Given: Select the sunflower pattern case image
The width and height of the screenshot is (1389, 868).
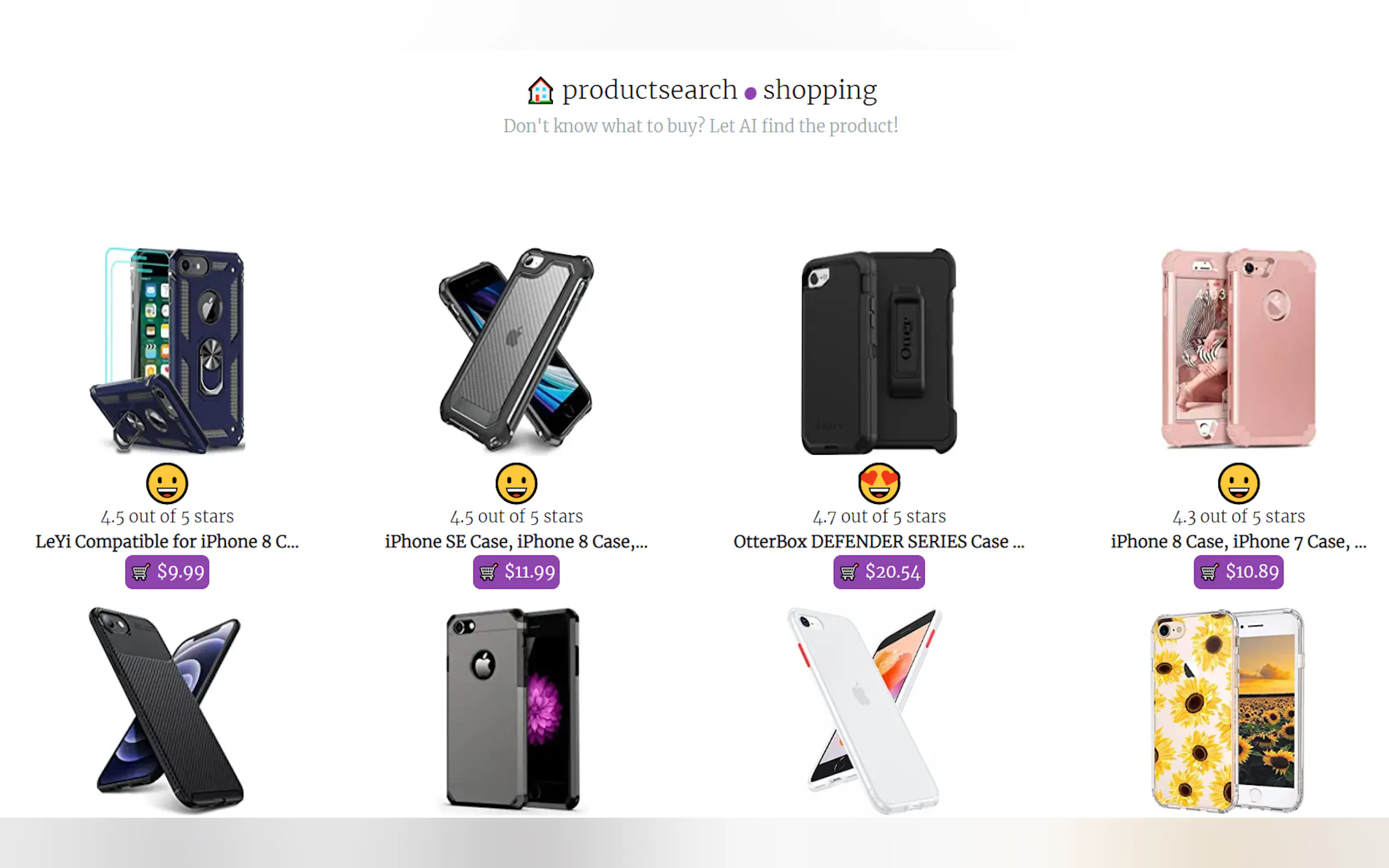Looking at the screenshot, I should pyautogui.click(x=1228, y=710).
